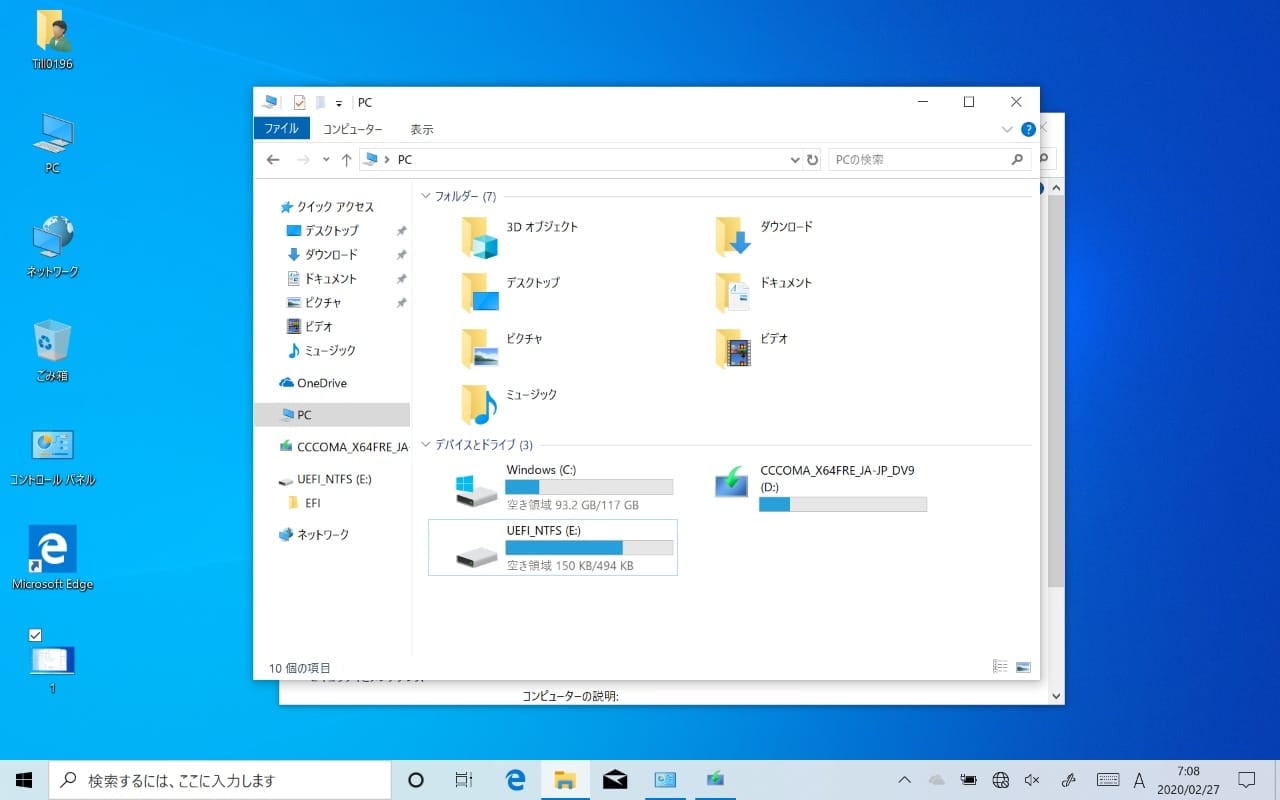Collapse the デバイスとドライブ (3) group

point(427,445)
